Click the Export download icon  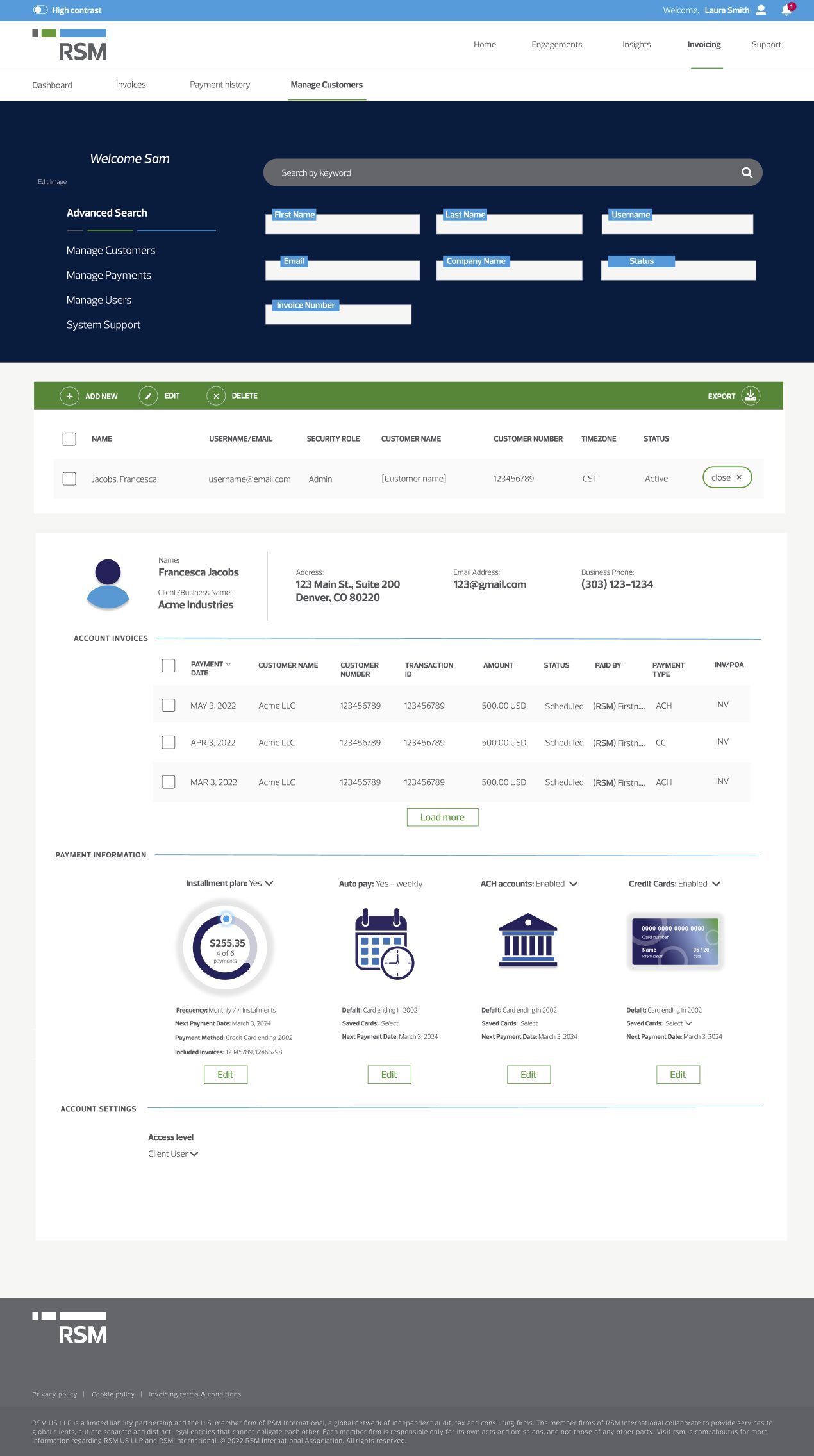pos(751,395)
